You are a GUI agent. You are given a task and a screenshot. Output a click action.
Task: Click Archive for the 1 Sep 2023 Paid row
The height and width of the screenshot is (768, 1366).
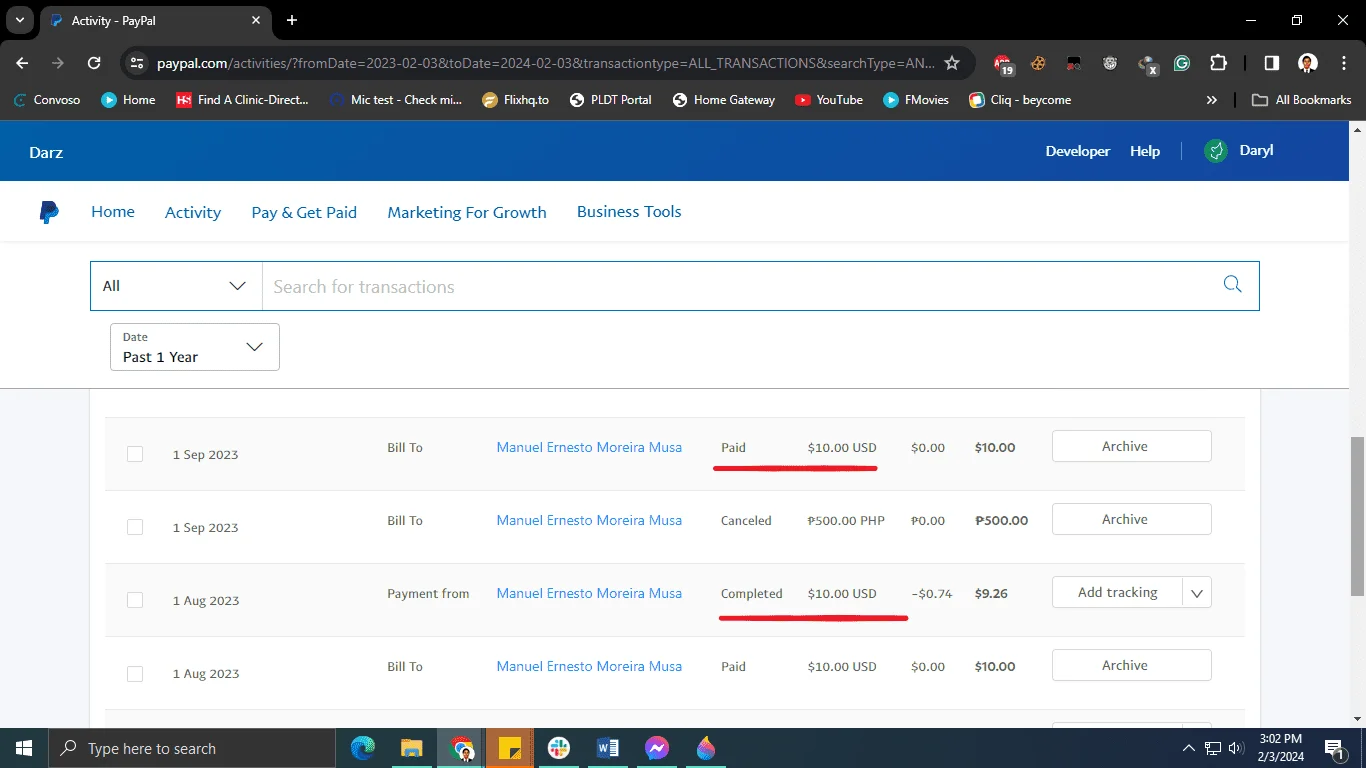tap(1132, 446)
